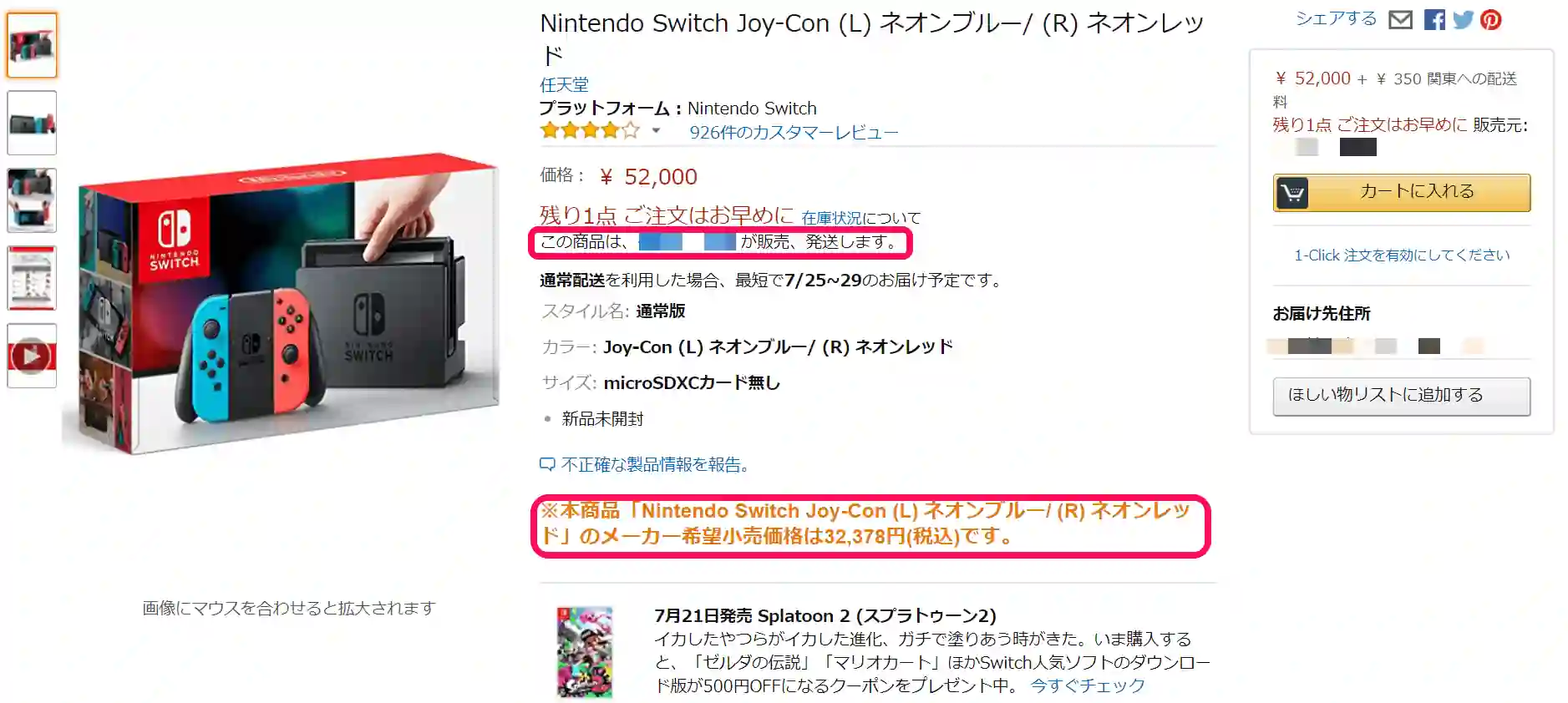Open 今すぐチェック Splatoon coupon link
The width and height of the screenshot is (1568, 703).
click(x=1087, y=685)
